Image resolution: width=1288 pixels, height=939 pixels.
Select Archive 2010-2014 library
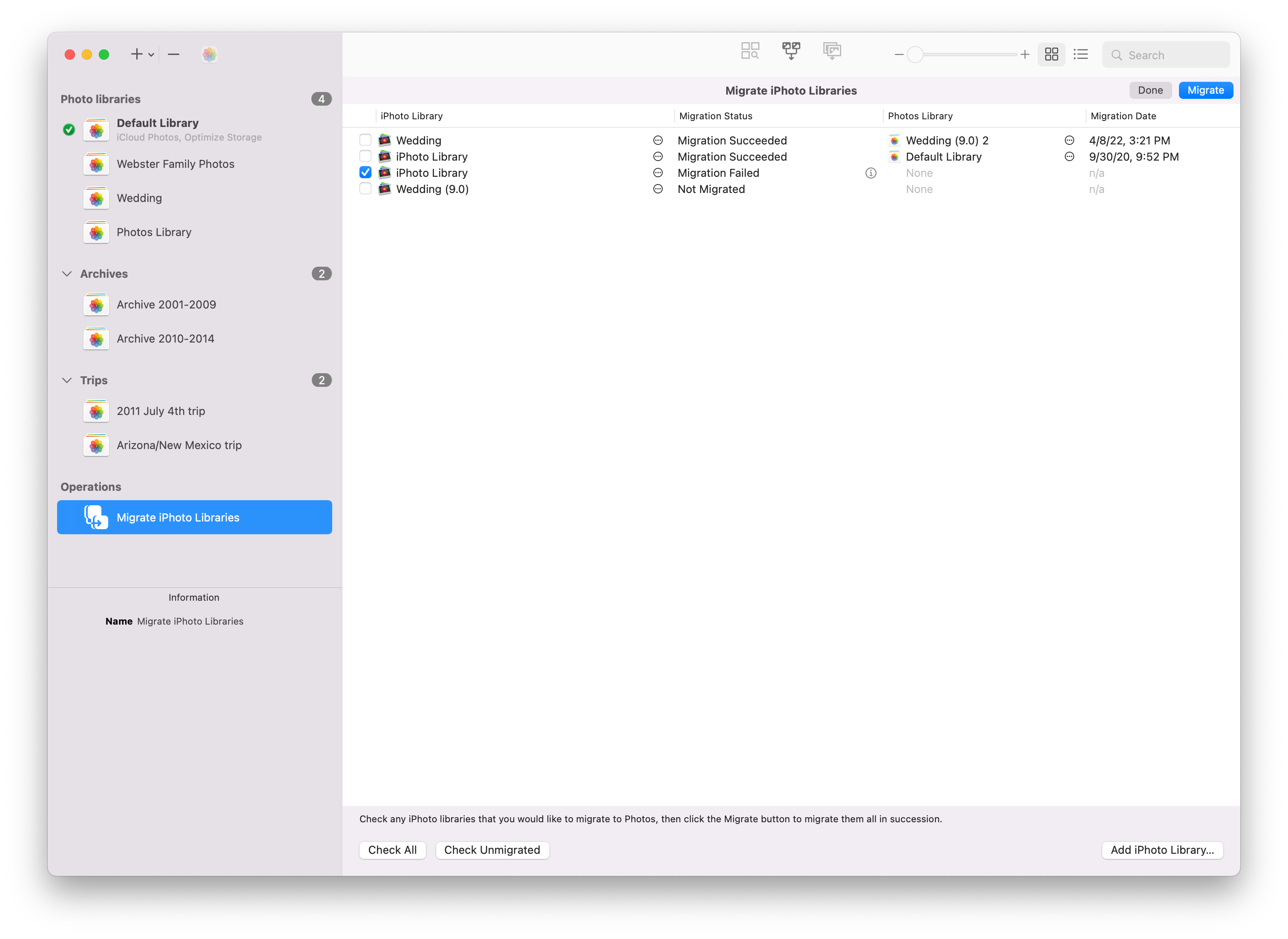(x=194, y=339)
